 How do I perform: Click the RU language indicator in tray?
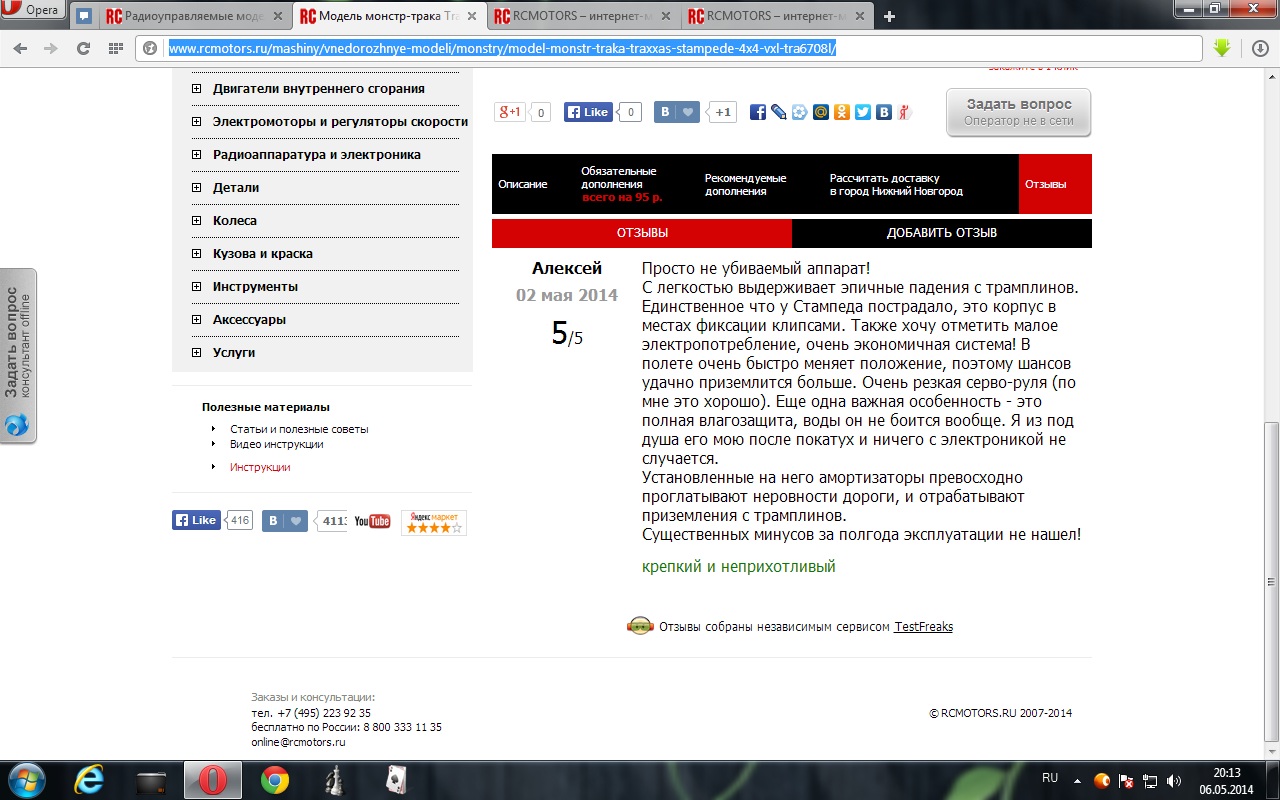coord(1050,778)
